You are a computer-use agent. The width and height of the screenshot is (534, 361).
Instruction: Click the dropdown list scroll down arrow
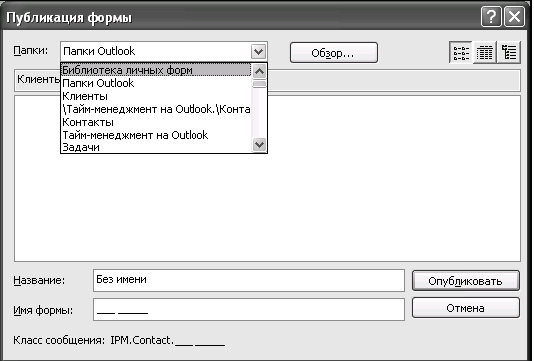pos(260,144)
